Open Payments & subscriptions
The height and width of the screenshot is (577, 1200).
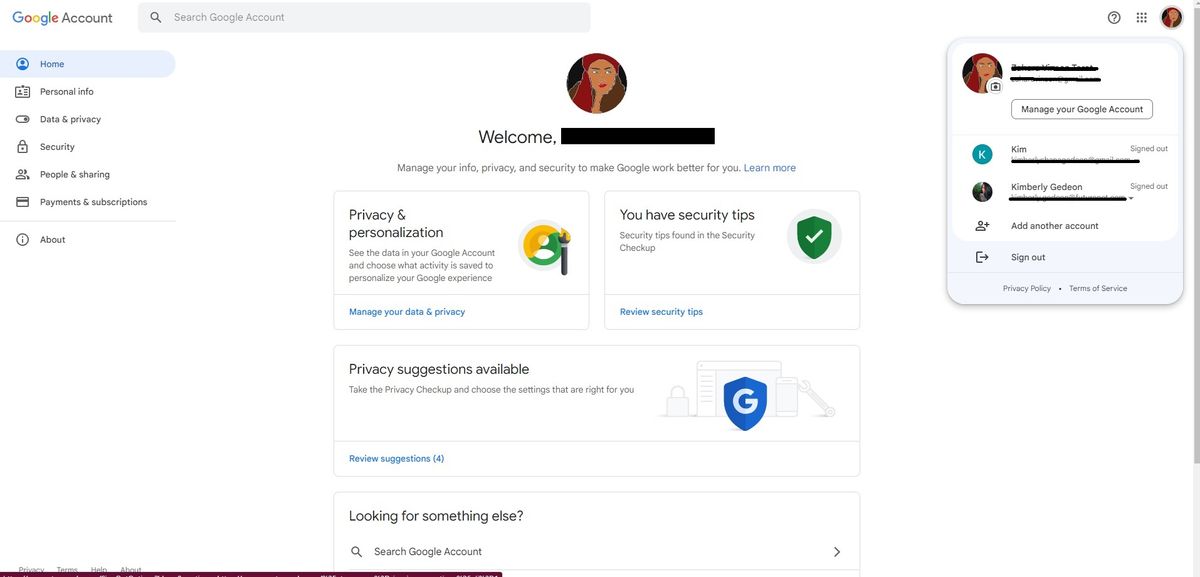(92, 199)
